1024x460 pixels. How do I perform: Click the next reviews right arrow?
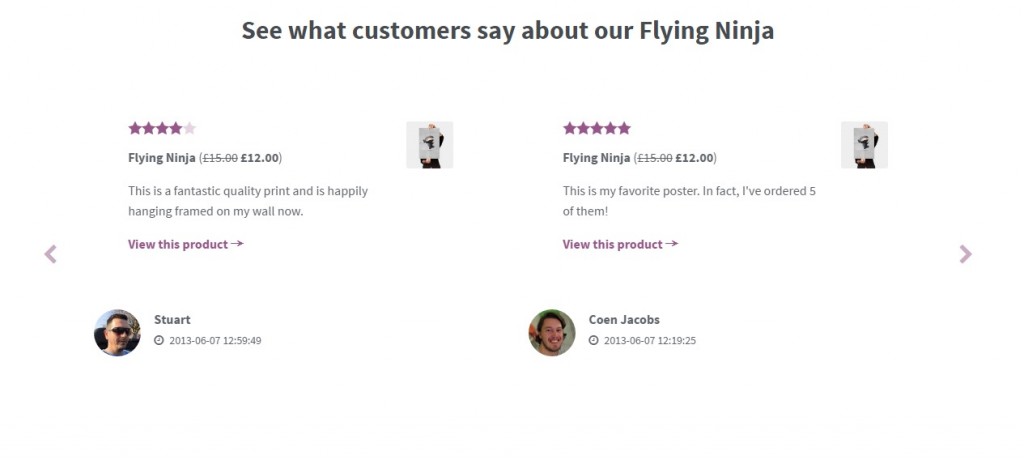pos(965,254)
